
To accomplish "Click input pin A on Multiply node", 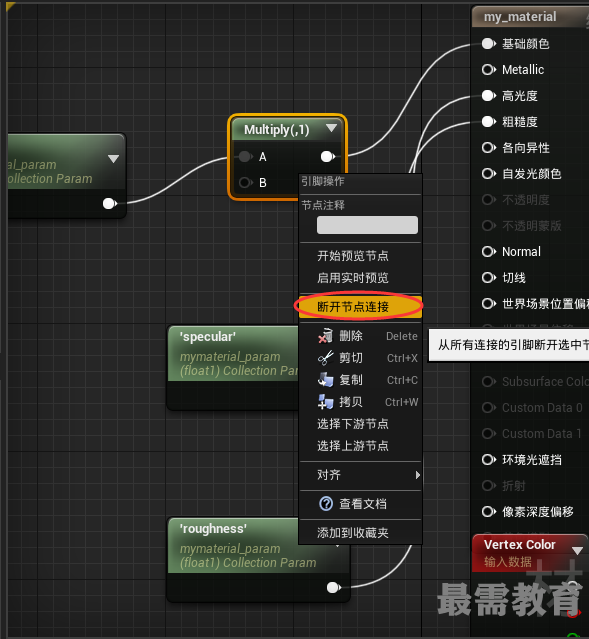I will click(246, 156).
